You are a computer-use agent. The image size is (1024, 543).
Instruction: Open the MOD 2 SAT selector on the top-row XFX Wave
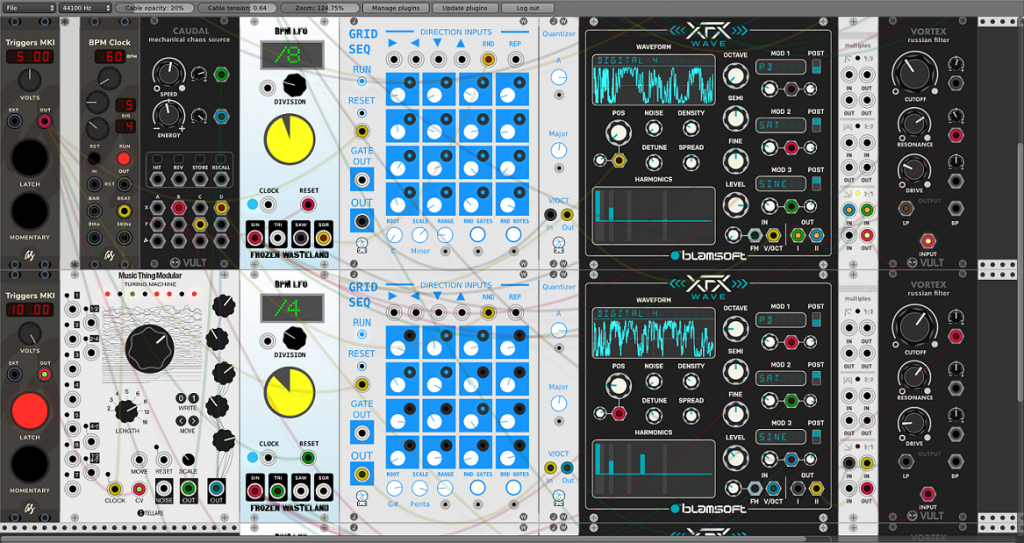click(781, 125)
